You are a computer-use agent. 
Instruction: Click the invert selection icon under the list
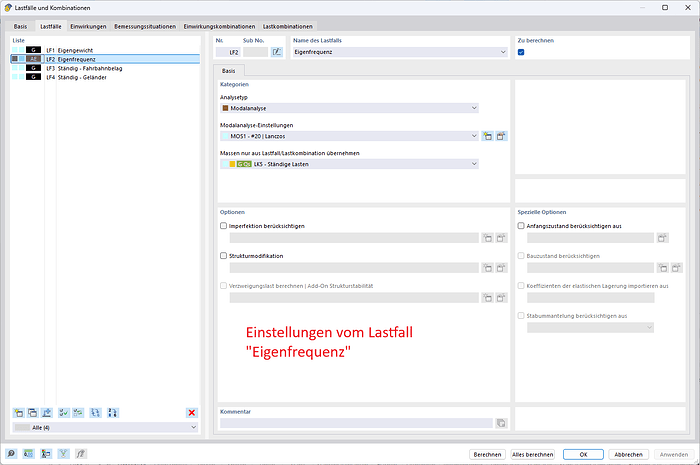tap(78, 413)
